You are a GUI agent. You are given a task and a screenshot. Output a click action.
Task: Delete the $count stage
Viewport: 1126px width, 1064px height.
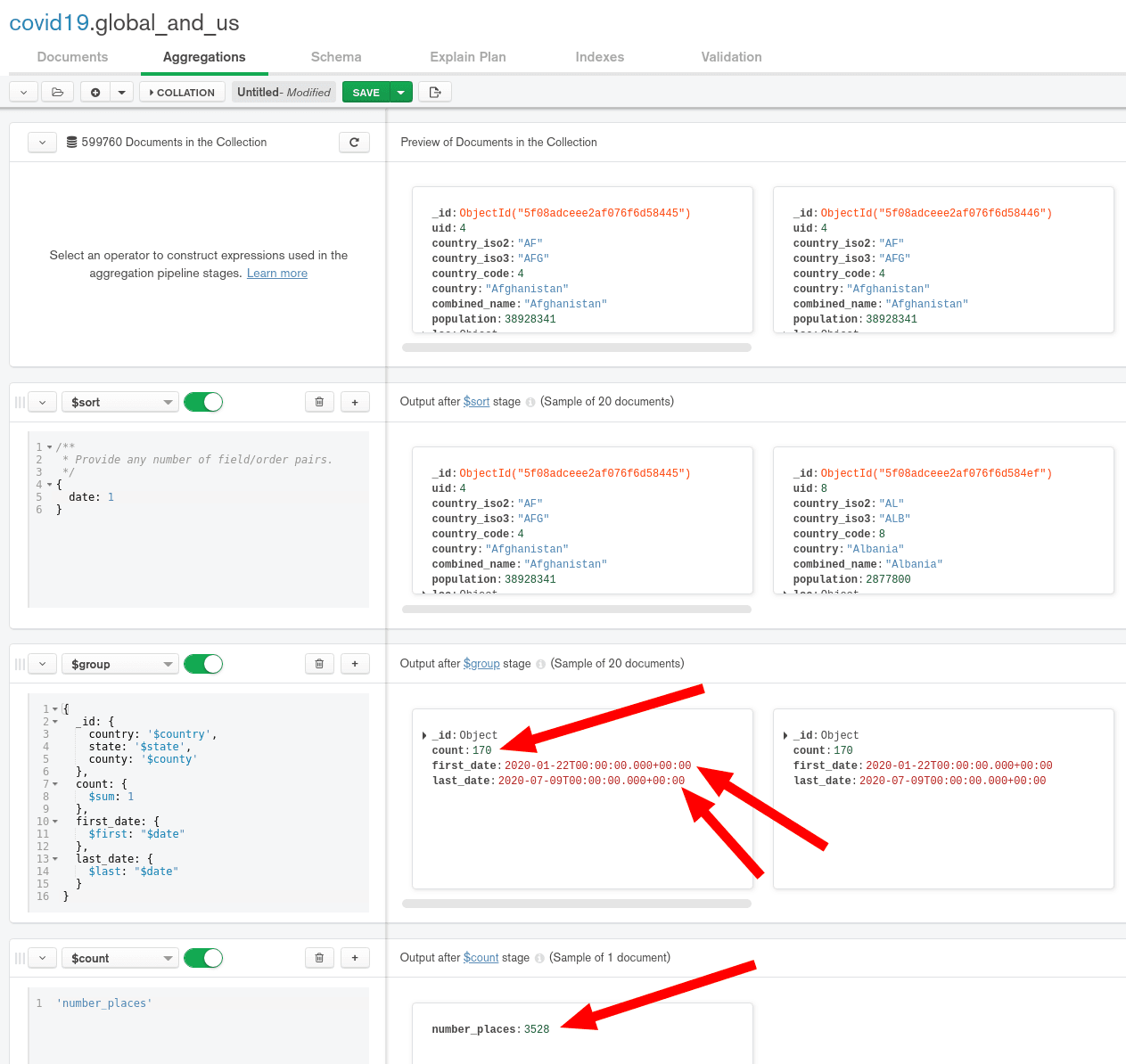pyautogui.click(x=319, y=958)
